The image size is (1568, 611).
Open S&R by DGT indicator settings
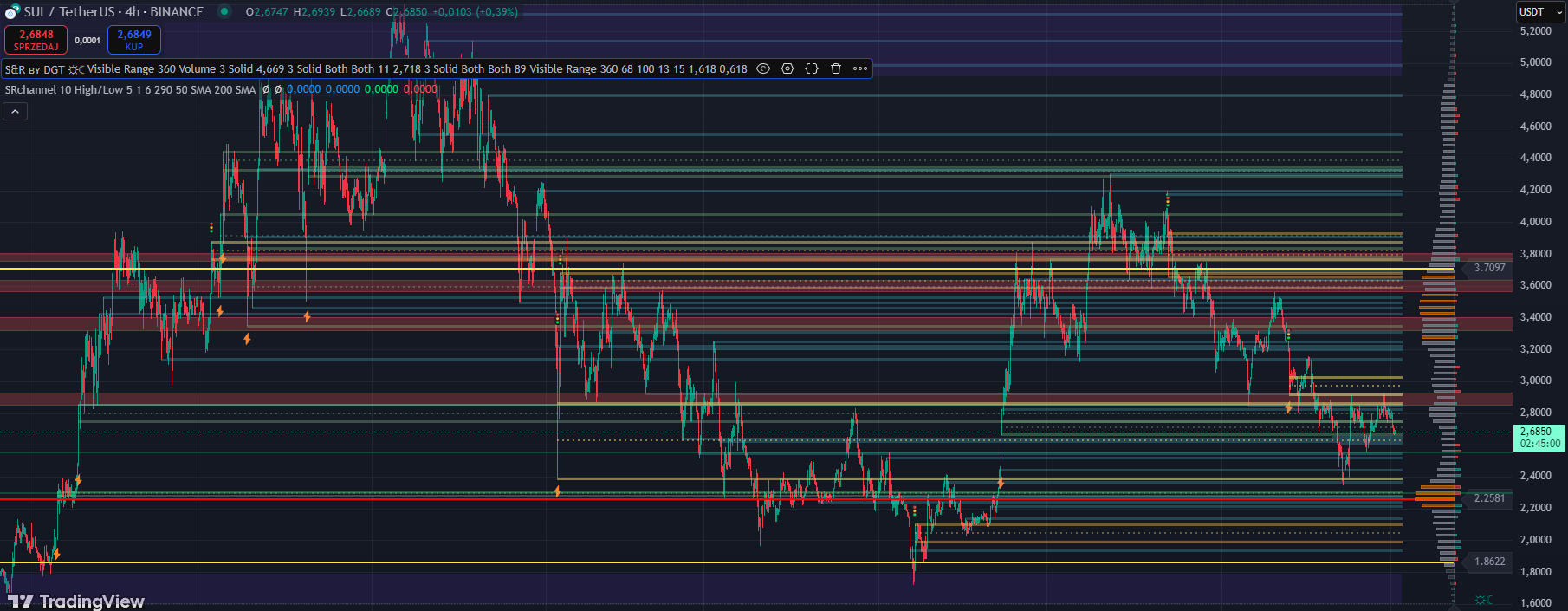[x=787, y=68]
